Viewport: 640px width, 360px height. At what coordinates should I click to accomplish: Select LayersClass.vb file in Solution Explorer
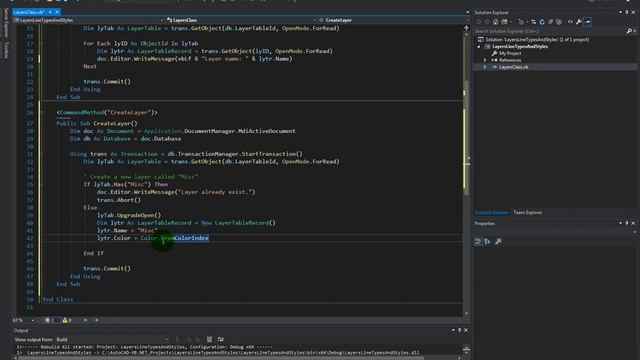click(x=513, y=67)
